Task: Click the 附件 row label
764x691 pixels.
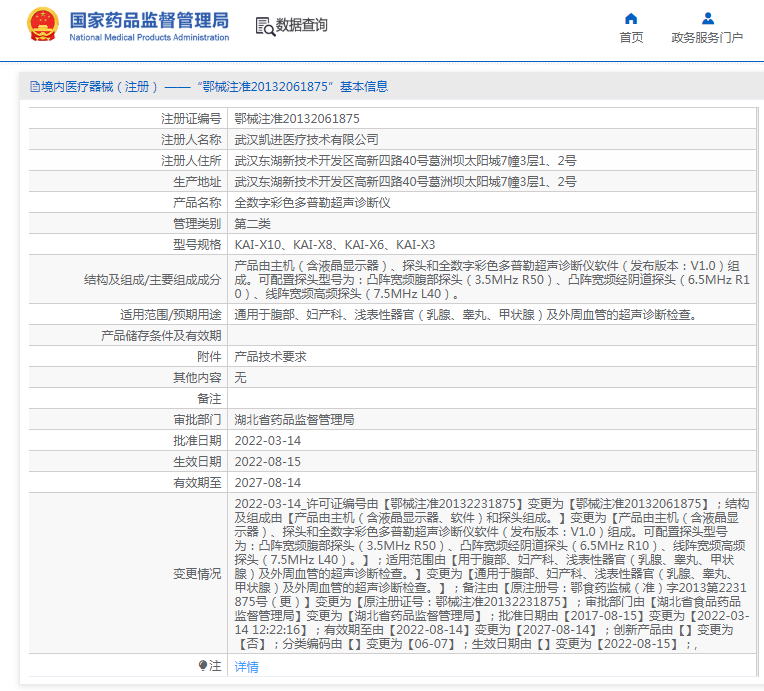Action: coord(209,356)
